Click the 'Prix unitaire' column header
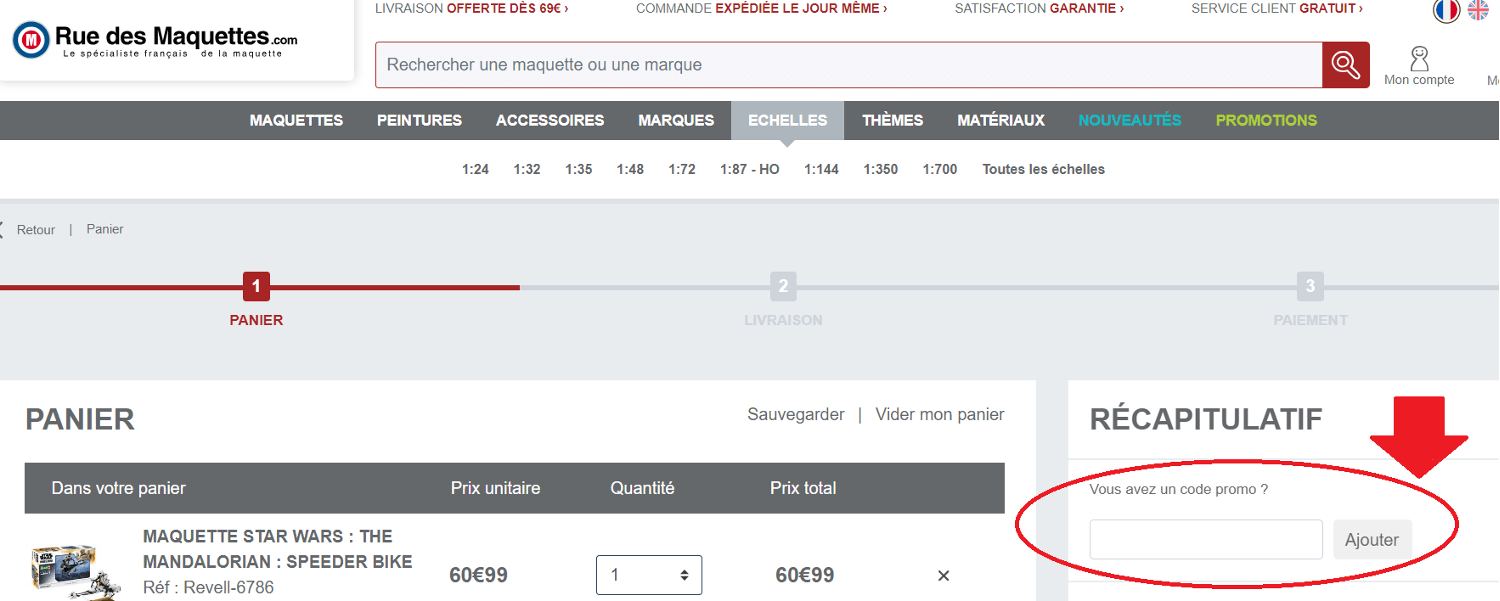Screen dimensions: 1500x601 496,489
